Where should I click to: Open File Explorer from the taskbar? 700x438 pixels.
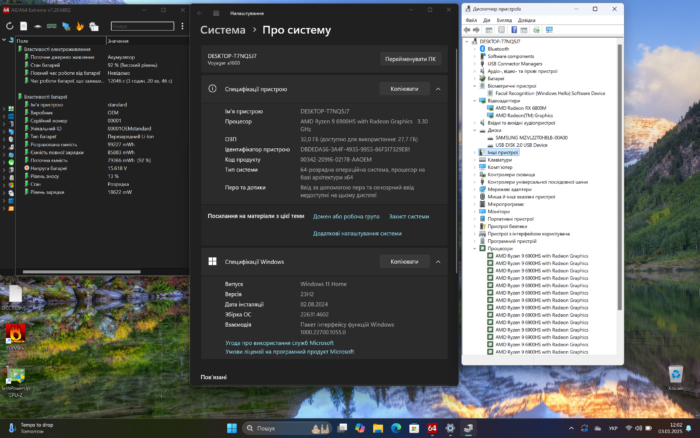click(378, 428)
